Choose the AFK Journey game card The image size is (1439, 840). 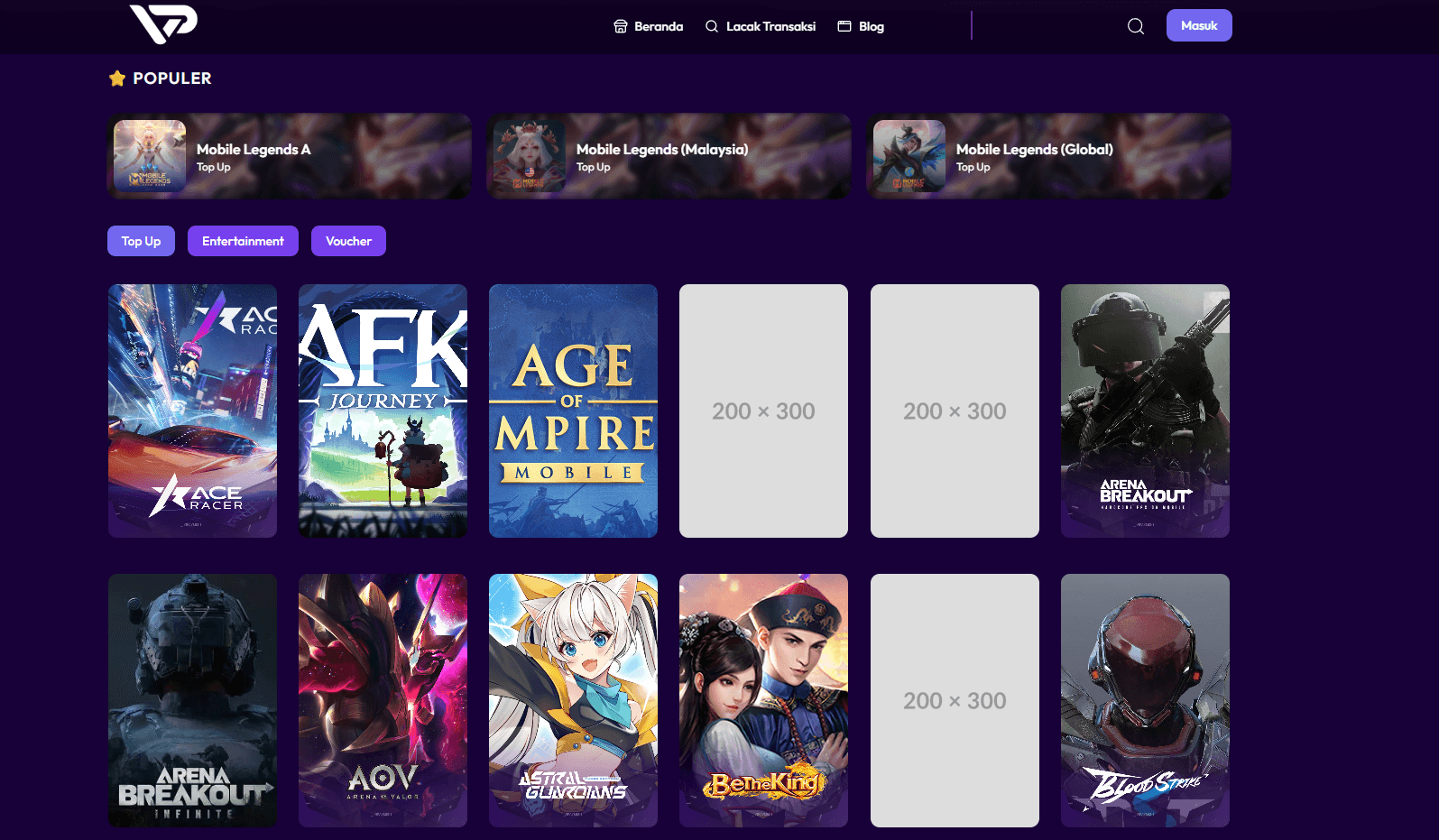pos(383,411)
